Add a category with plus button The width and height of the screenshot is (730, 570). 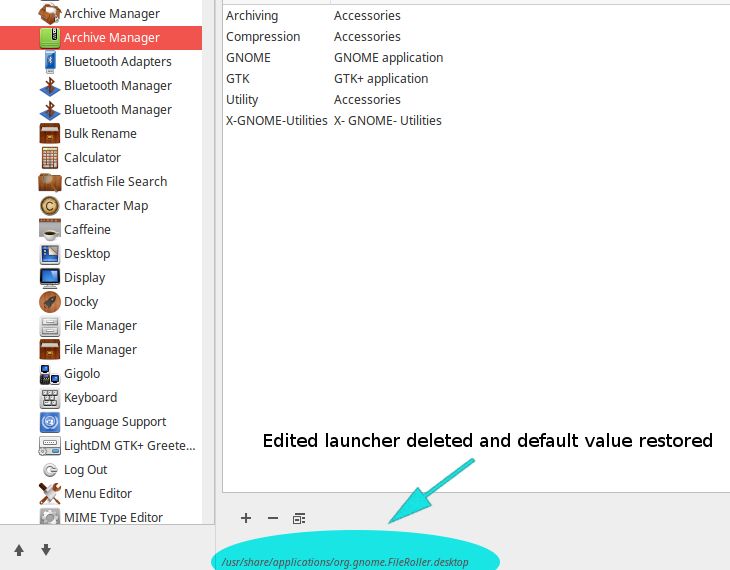[x=246, y=518]
